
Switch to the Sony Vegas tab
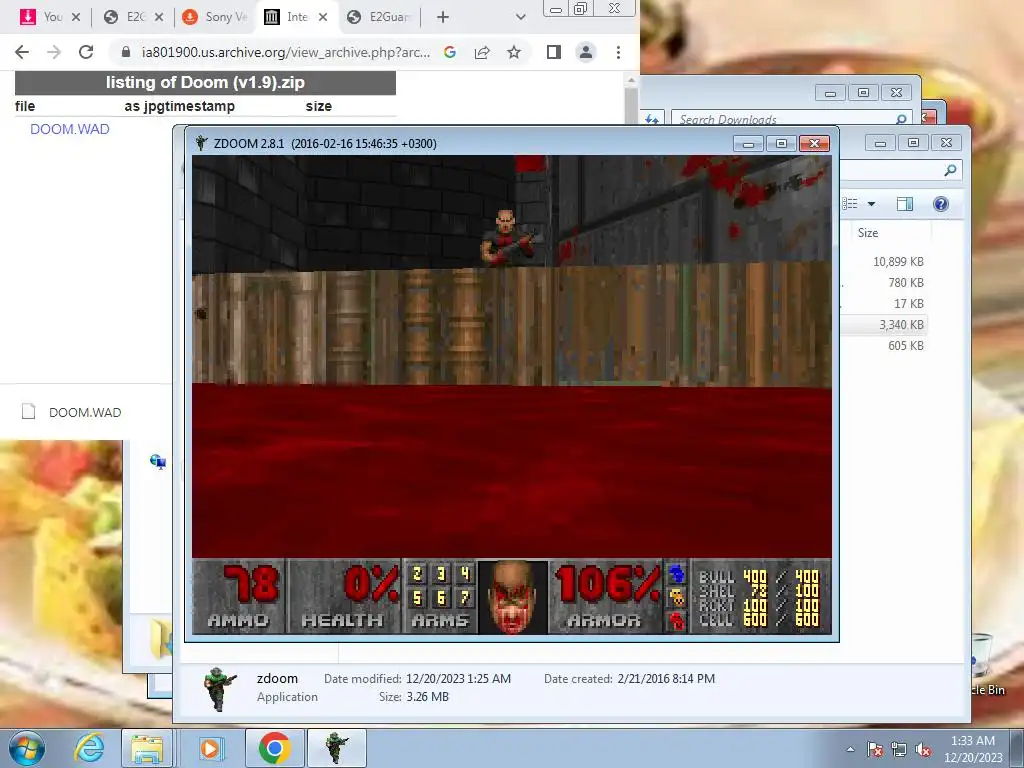point(216,17)
